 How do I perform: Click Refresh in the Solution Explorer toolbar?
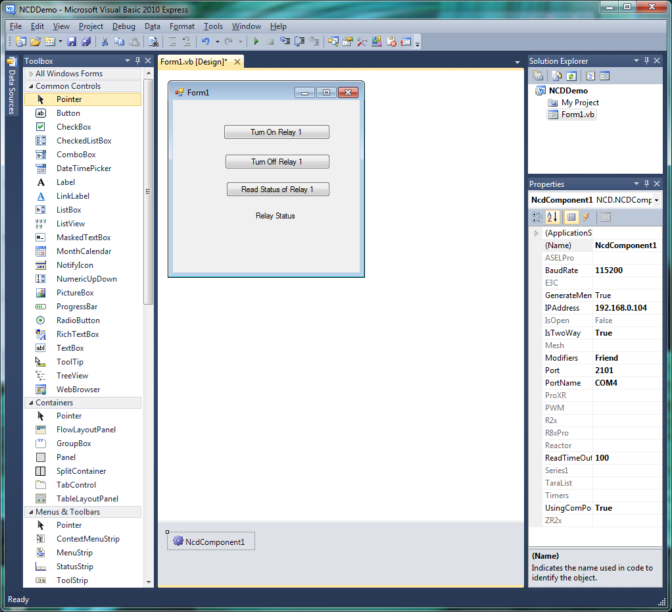point(571,76)
